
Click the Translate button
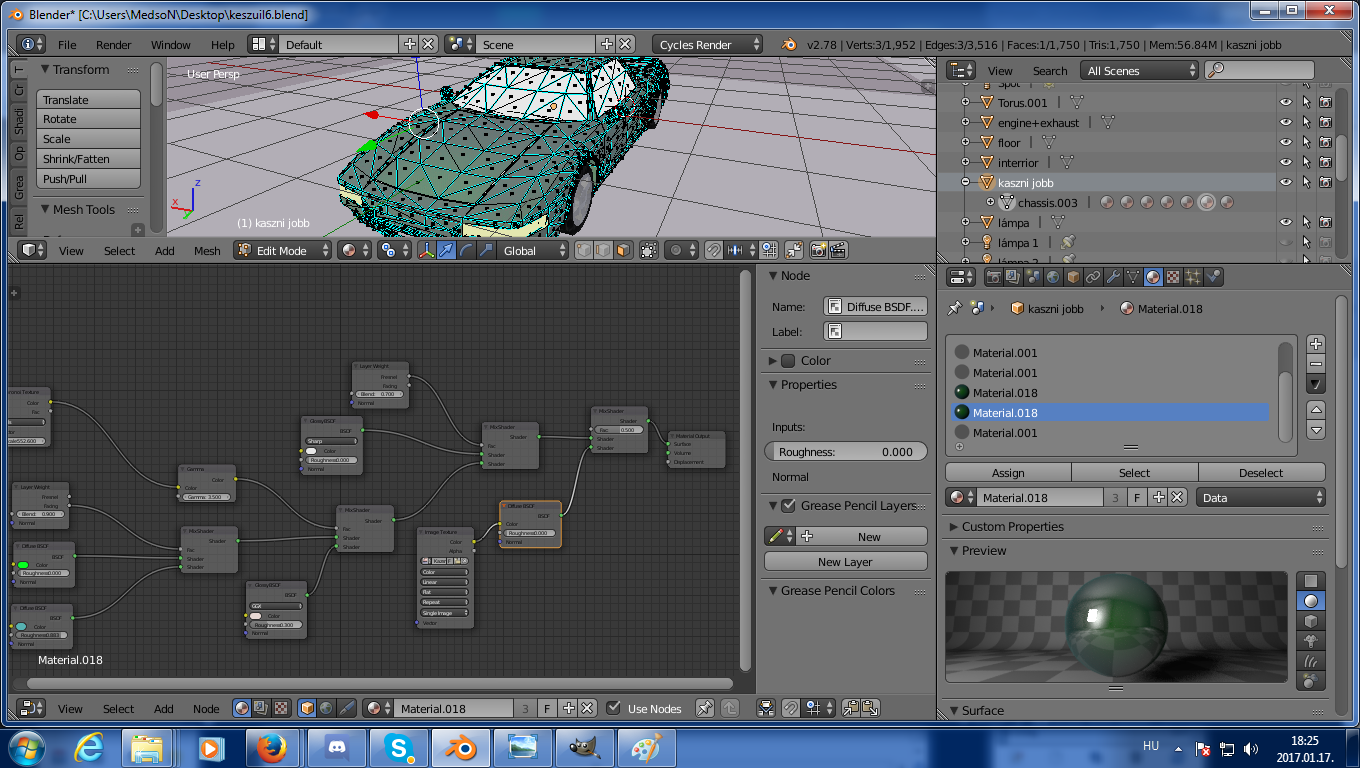coord(89,99)
